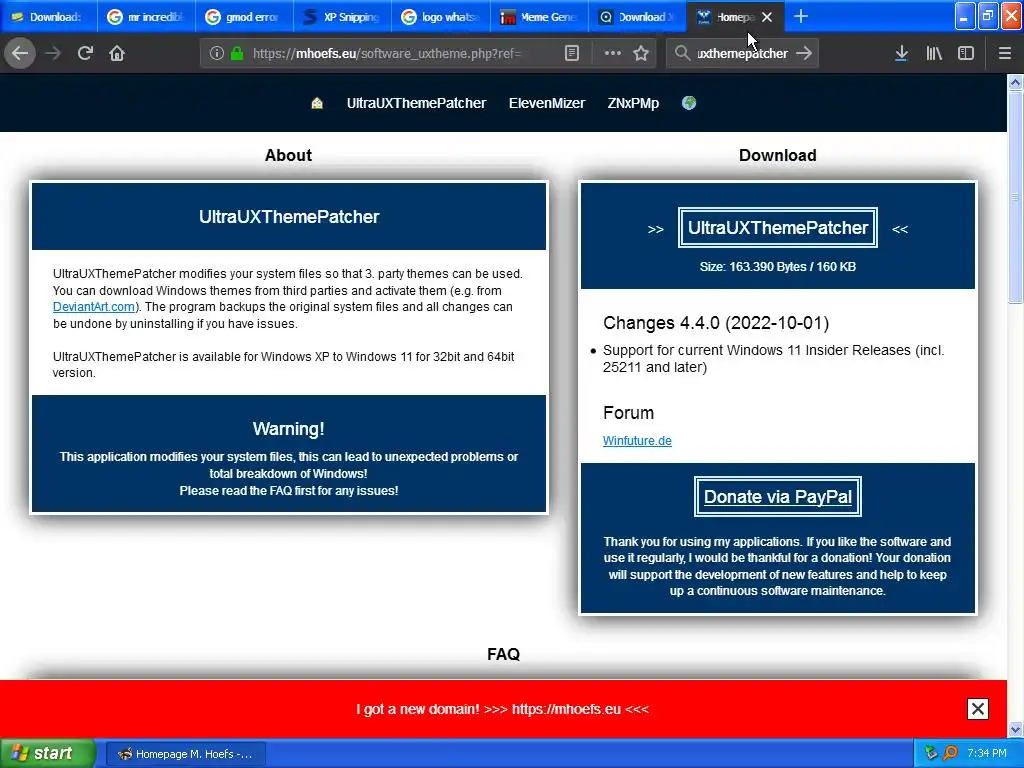This screenshot has width=1024, height=768.
Task: Click the Changes 4.4.0 heading
Action: pyautogui.click(x=716, y=323)
